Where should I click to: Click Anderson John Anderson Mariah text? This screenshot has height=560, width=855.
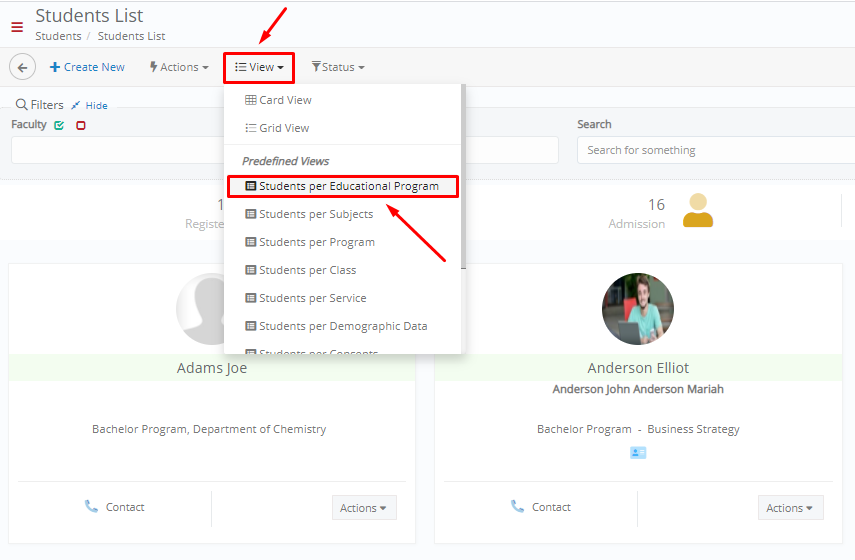[638, 389]
